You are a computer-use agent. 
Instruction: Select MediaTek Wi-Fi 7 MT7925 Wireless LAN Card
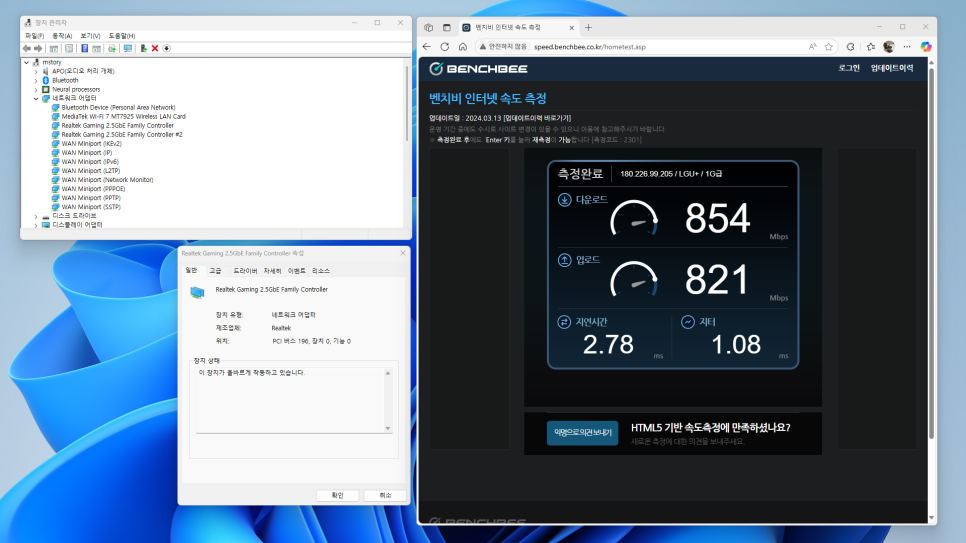coord(123,116)
